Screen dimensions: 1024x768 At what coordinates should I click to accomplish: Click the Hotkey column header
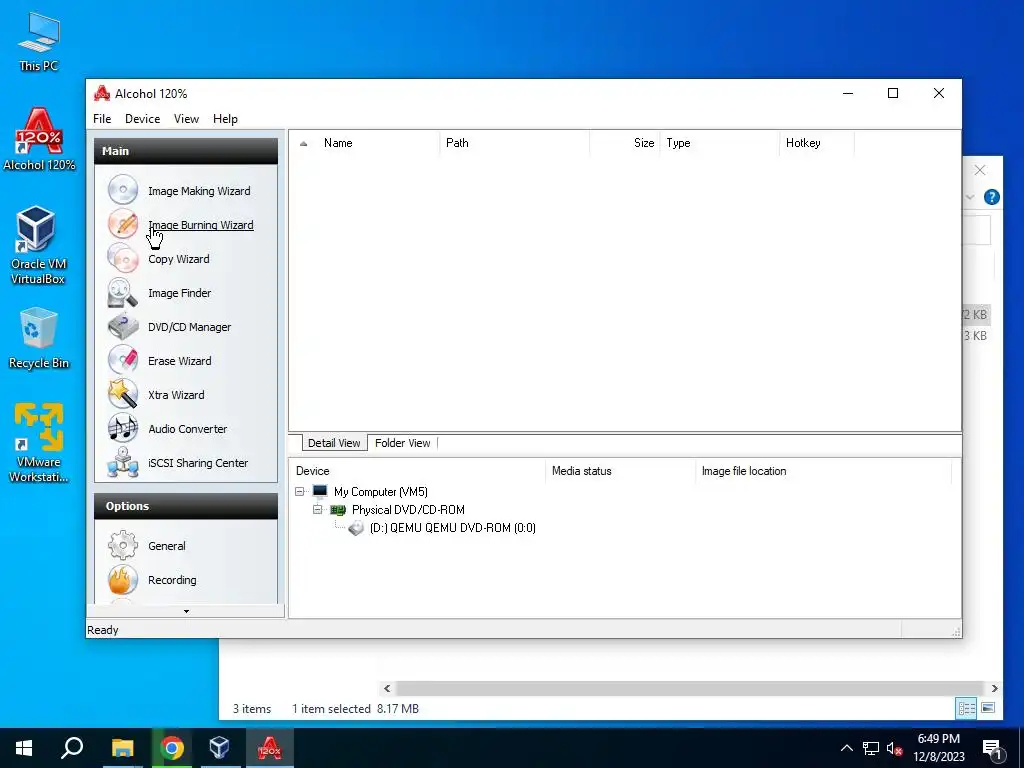pos(816,143)
